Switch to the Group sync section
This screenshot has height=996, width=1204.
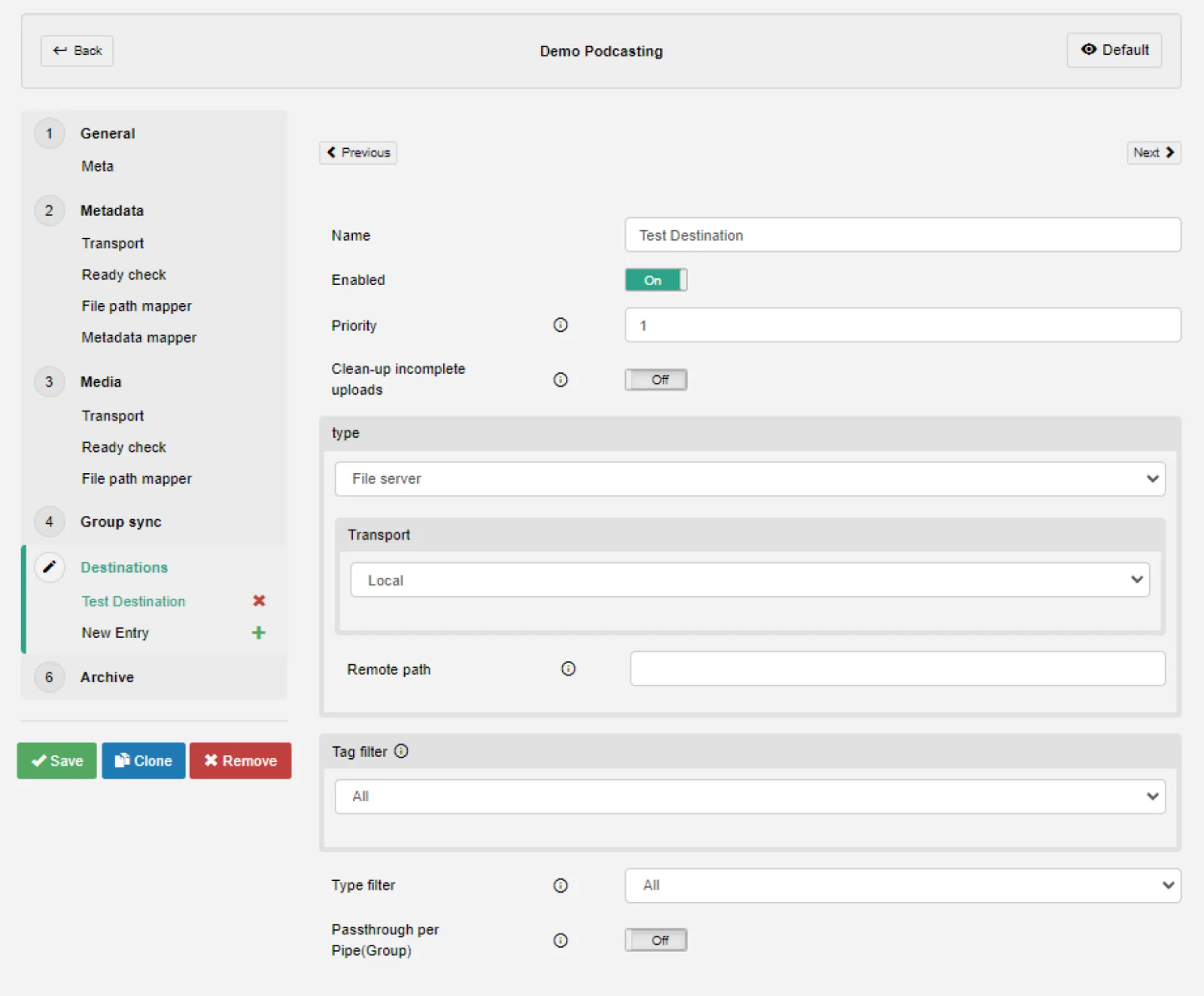click(x=120, y=522)
